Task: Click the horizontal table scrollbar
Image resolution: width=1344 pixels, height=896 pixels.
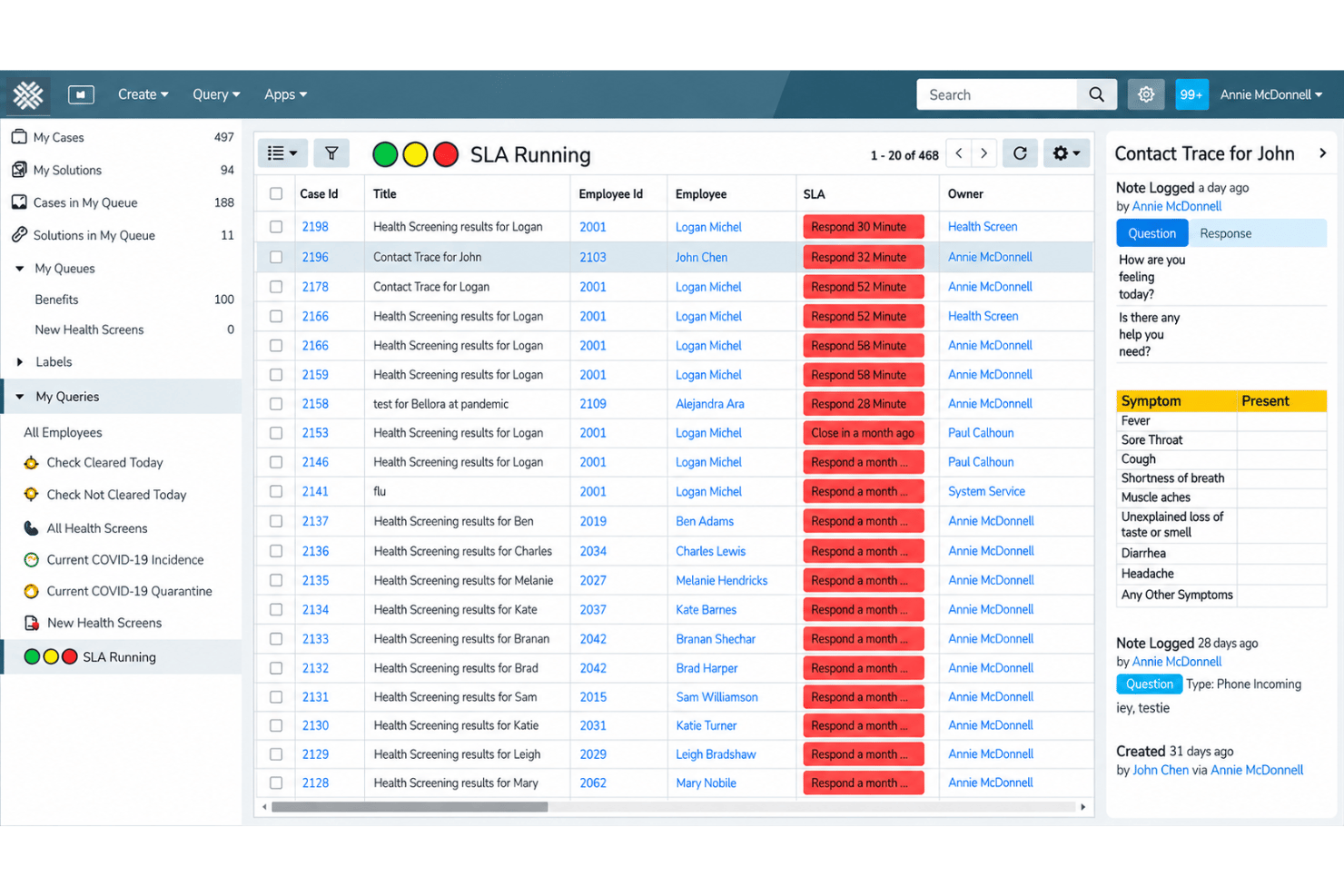Action: pos(410,806)
